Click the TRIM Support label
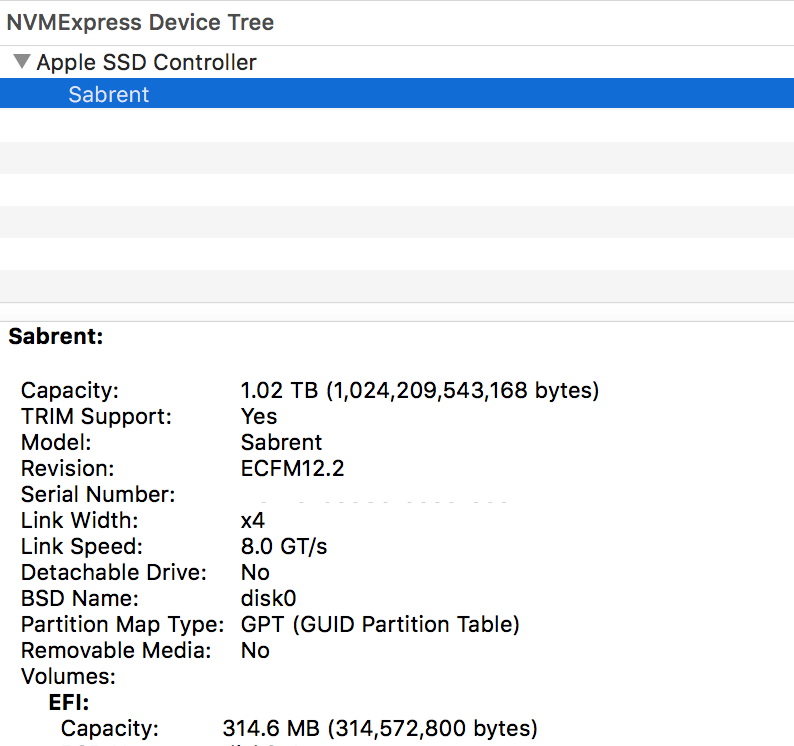Screen dimensions: 794x746 coord(96,417)
